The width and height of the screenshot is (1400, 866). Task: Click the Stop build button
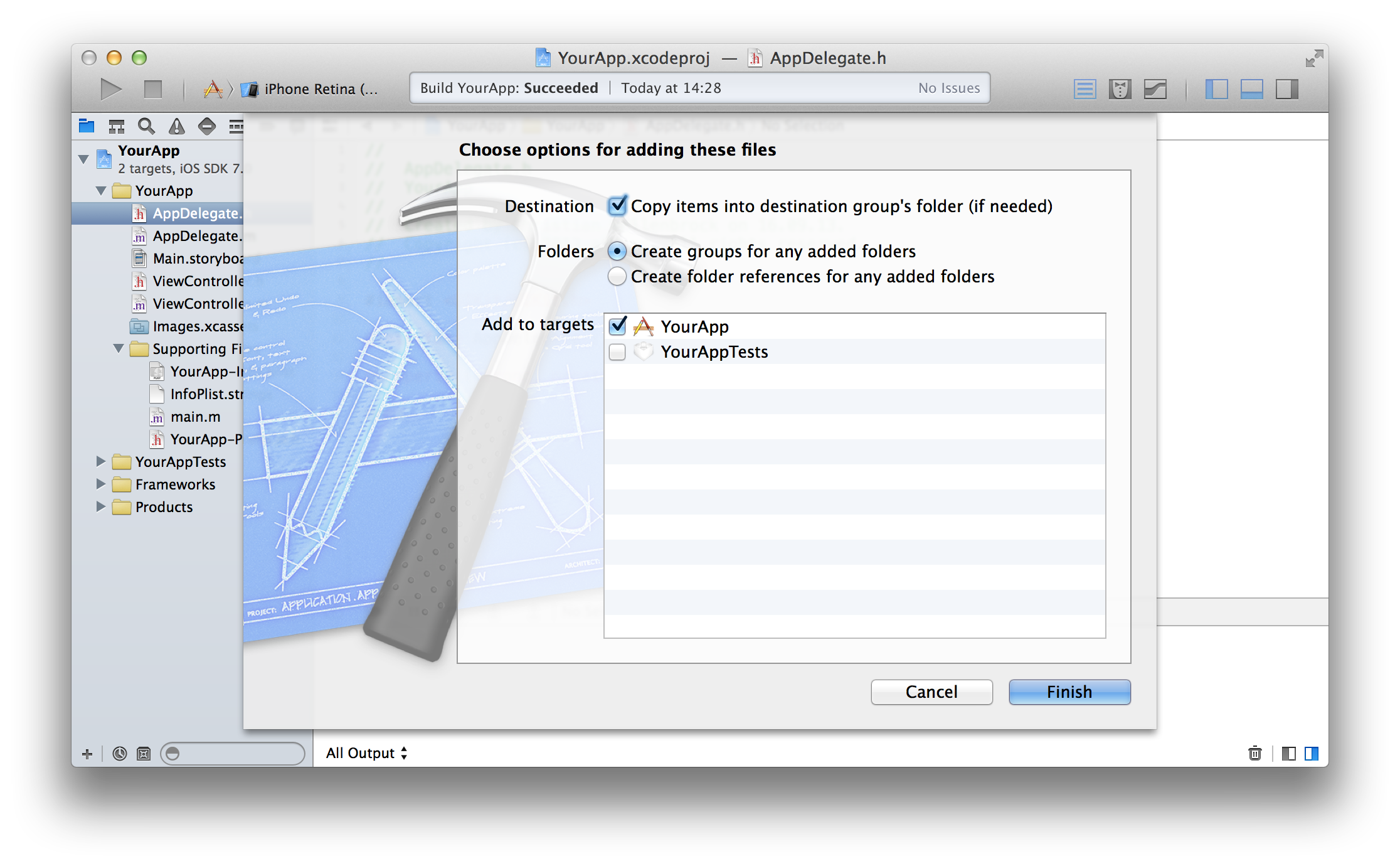point(152,89)
